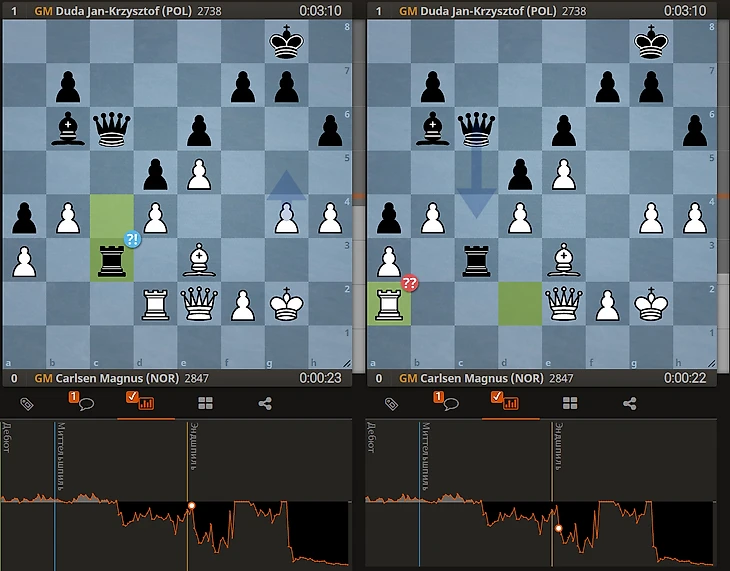This screenshot has width=730, height=571.
Task: Click Duda Jan-Krzysztof name above right board
Action: pos(488,11)
